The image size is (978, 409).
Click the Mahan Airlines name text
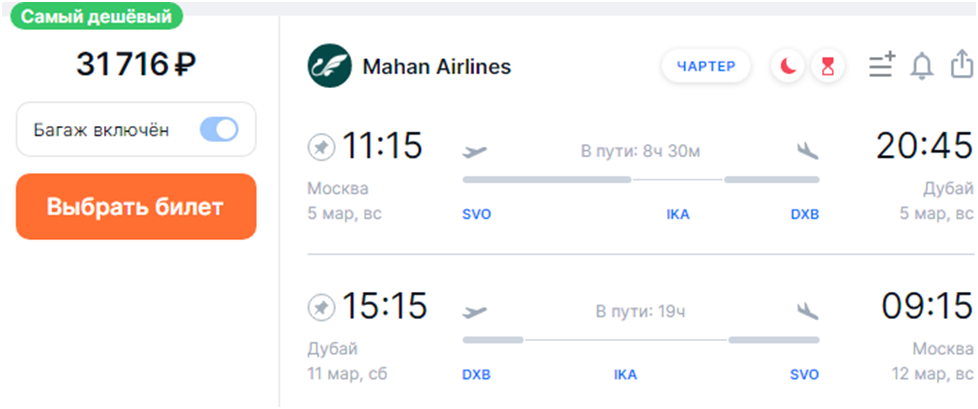point(436,67)
